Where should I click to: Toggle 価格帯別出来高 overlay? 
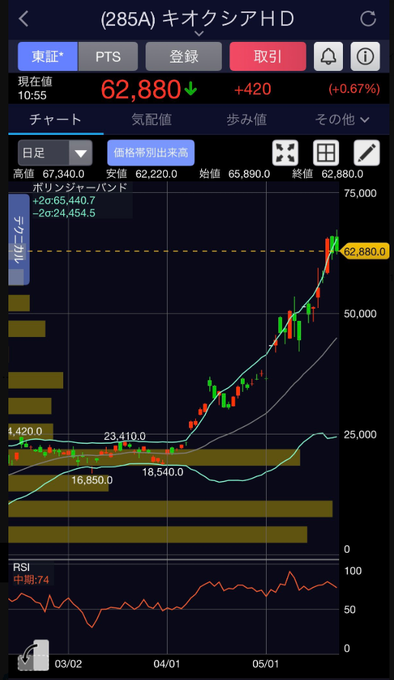coord(151,153)
